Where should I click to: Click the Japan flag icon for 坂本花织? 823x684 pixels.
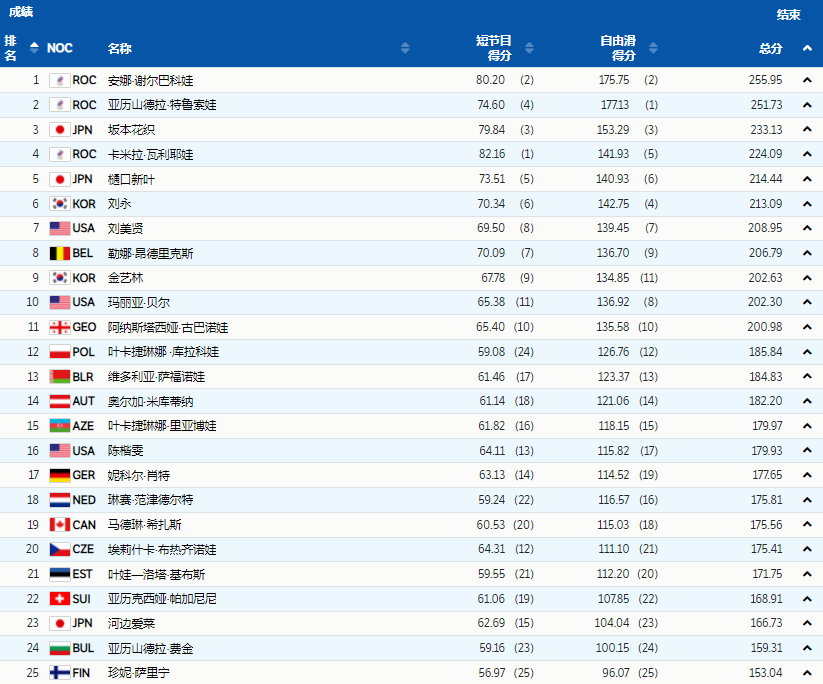click(x=60, y=130)
